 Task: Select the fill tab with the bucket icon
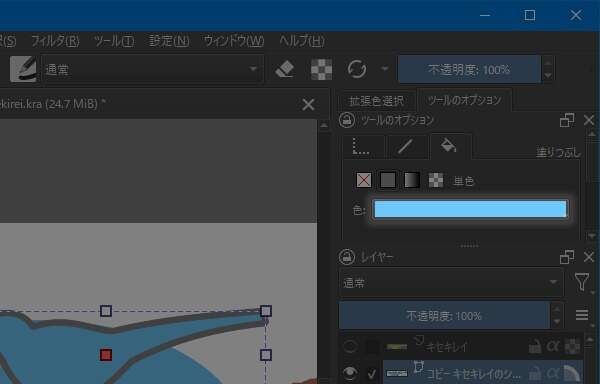click(x=449, y=146)
